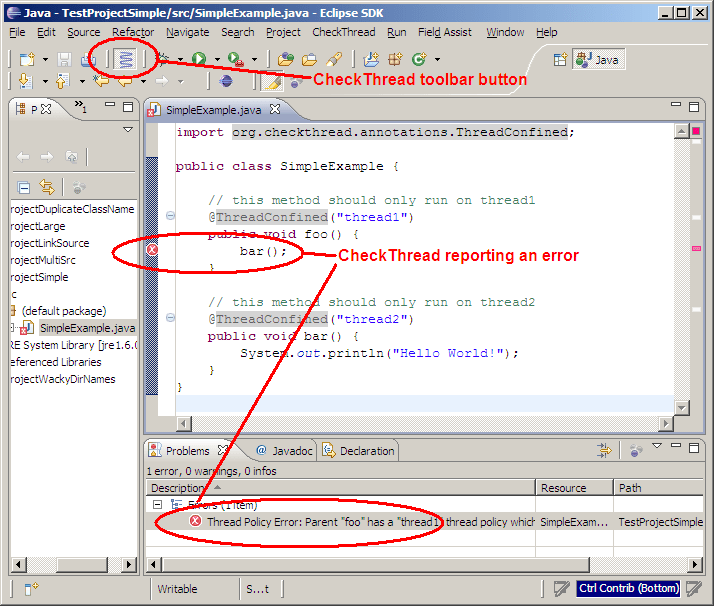The height and width of the screenshot is (606, 714).
Task: Click the New wizard icon
Action: point(27,59)
